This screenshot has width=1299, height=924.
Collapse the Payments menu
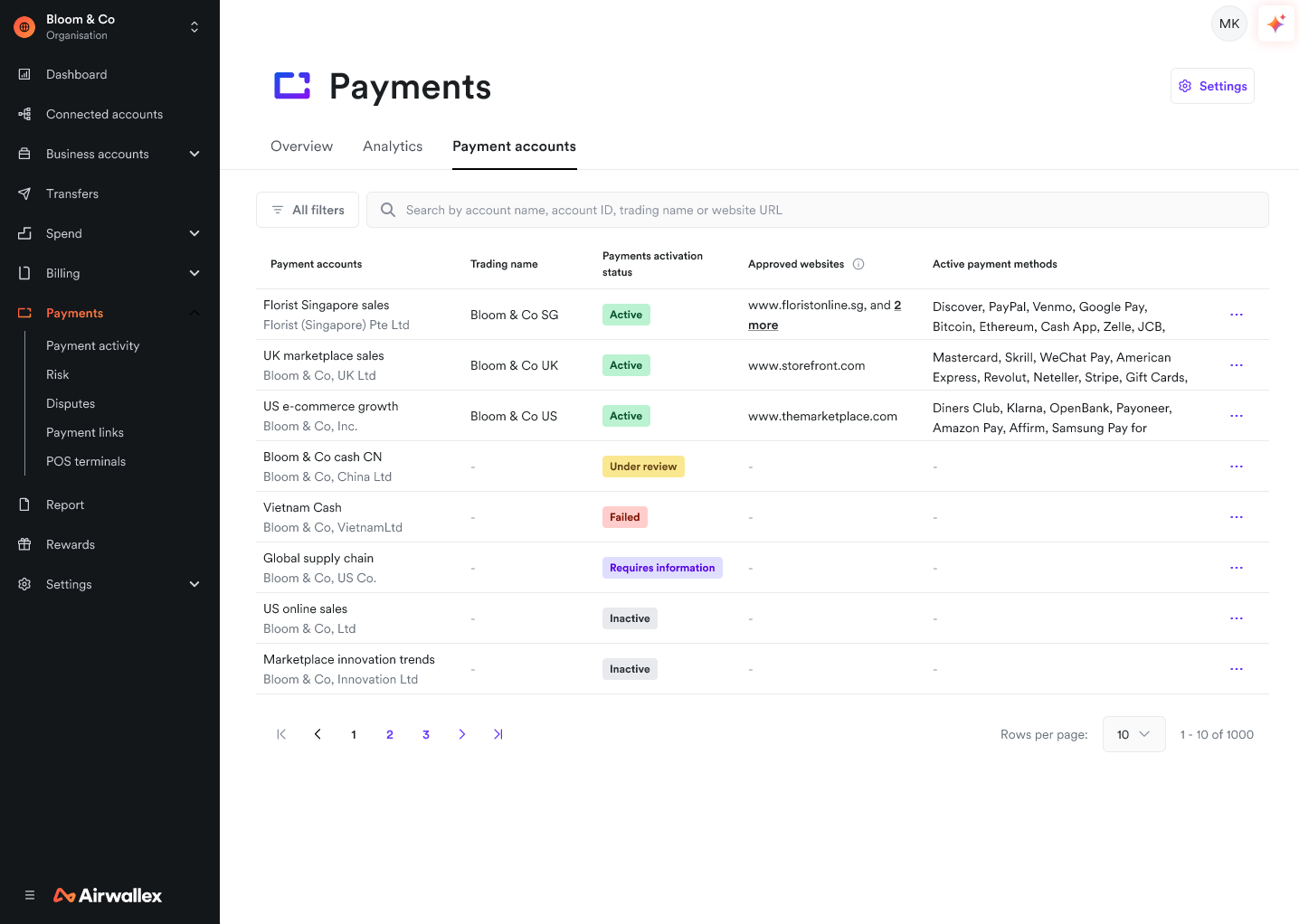click(194, 313)
